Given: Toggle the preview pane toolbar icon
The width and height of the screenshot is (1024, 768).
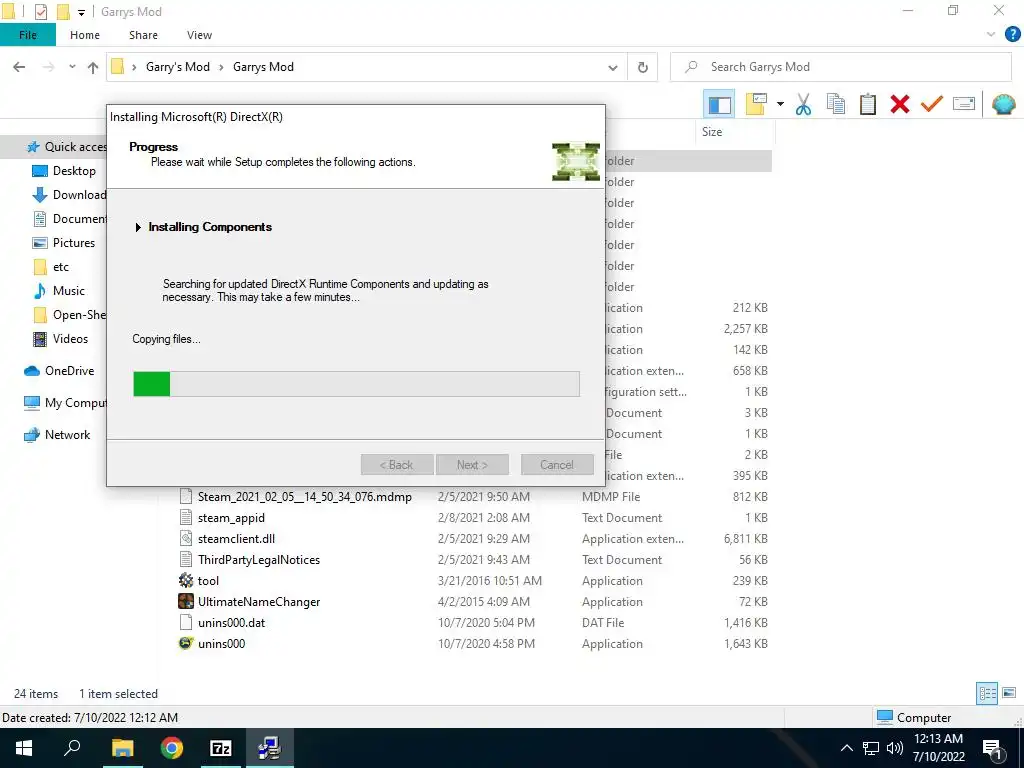Looking at the screenshot, I should (x=719, y=104).
